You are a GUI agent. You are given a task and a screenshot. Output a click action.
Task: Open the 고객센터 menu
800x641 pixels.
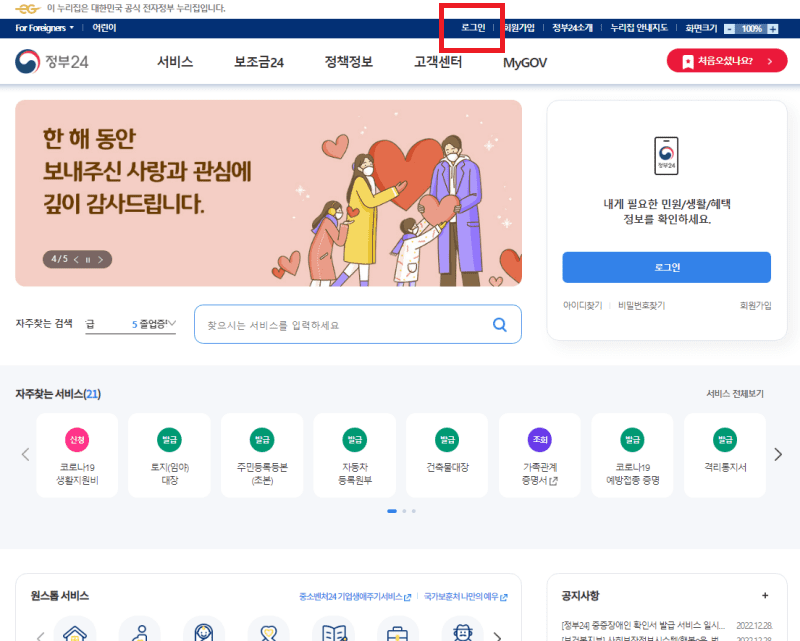point(438,62)
